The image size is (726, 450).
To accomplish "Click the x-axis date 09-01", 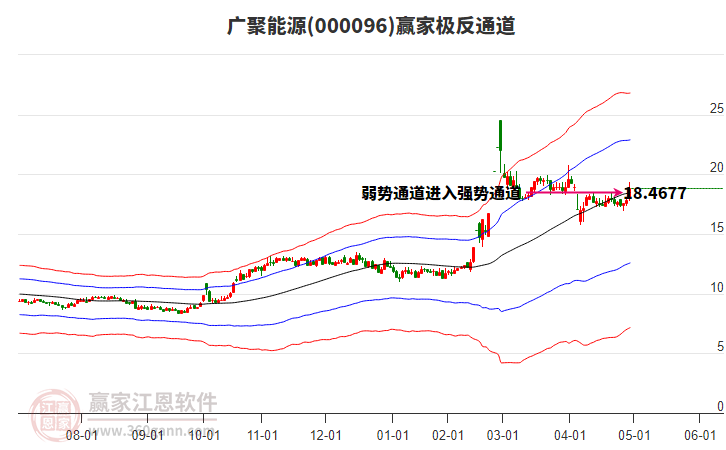I will point(147,435).
